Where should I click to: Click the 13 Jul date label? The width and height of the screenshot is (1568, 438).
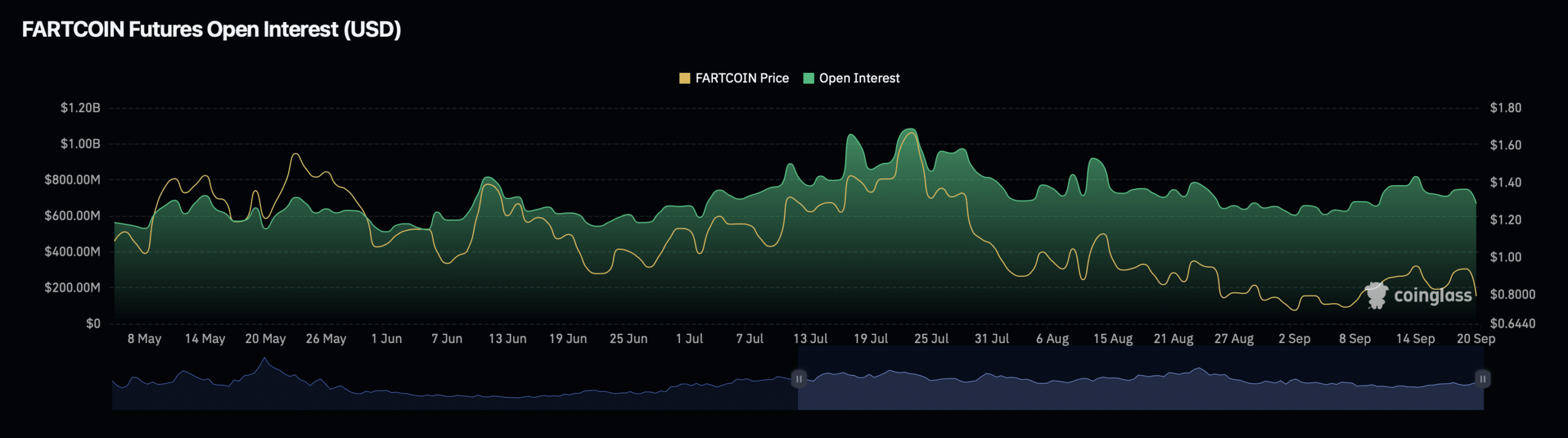810,339
